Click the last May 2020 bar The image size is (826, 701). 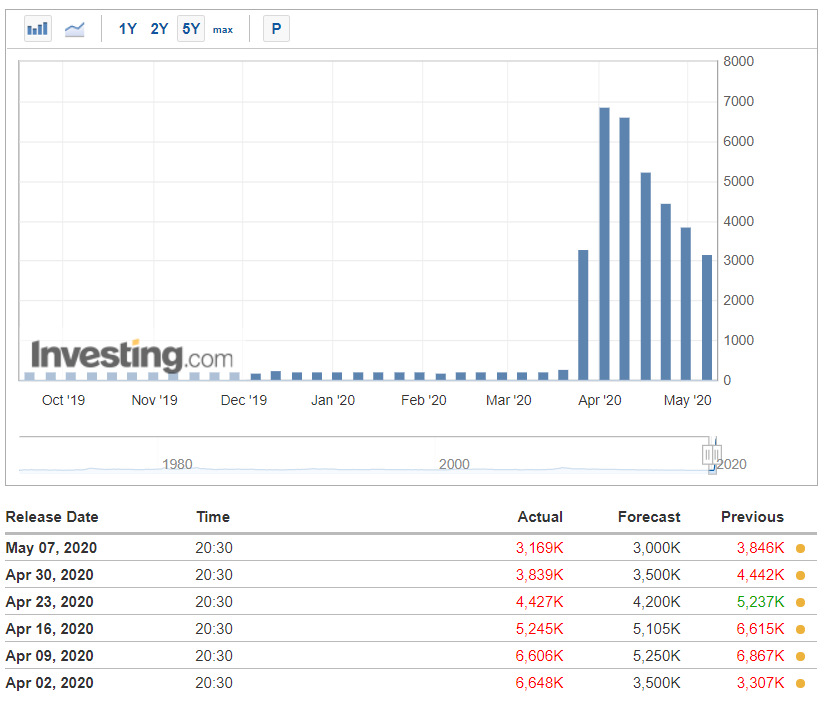pyautogui.click(x=707, y=317)
